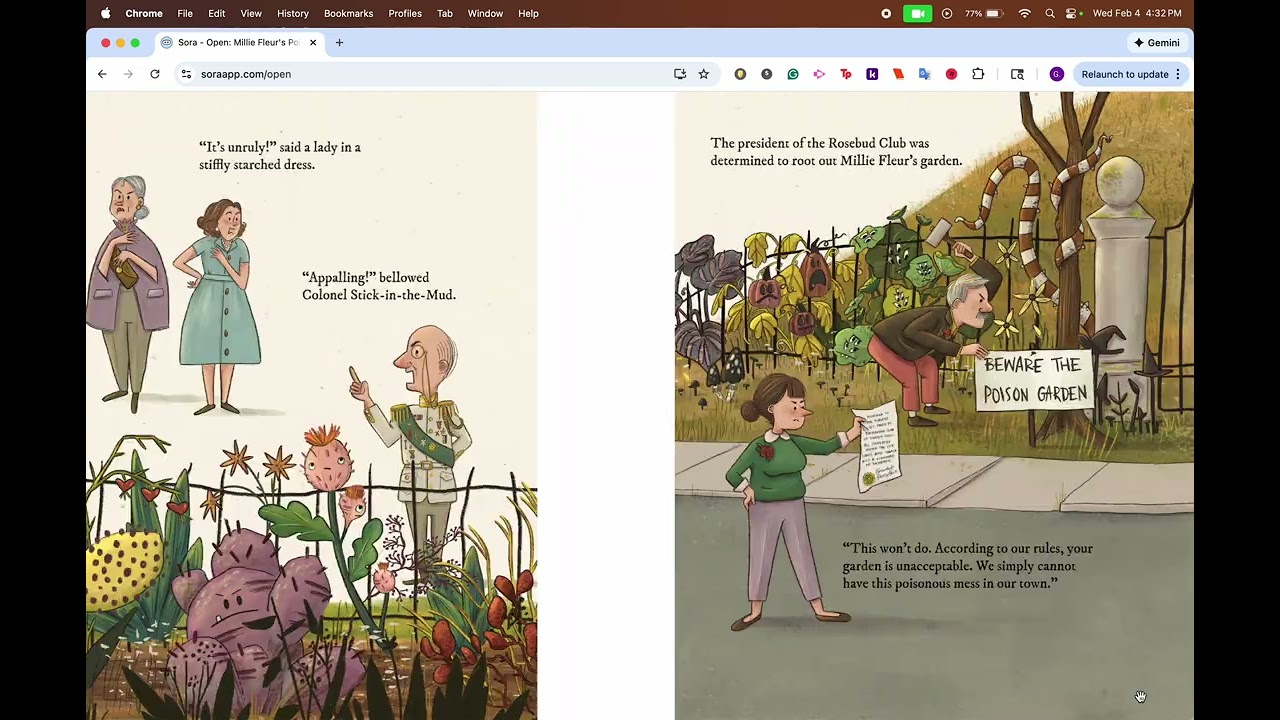Screen dimensions: 1280x720
Task: Open the History menu
Action: [x=293, y=14]
